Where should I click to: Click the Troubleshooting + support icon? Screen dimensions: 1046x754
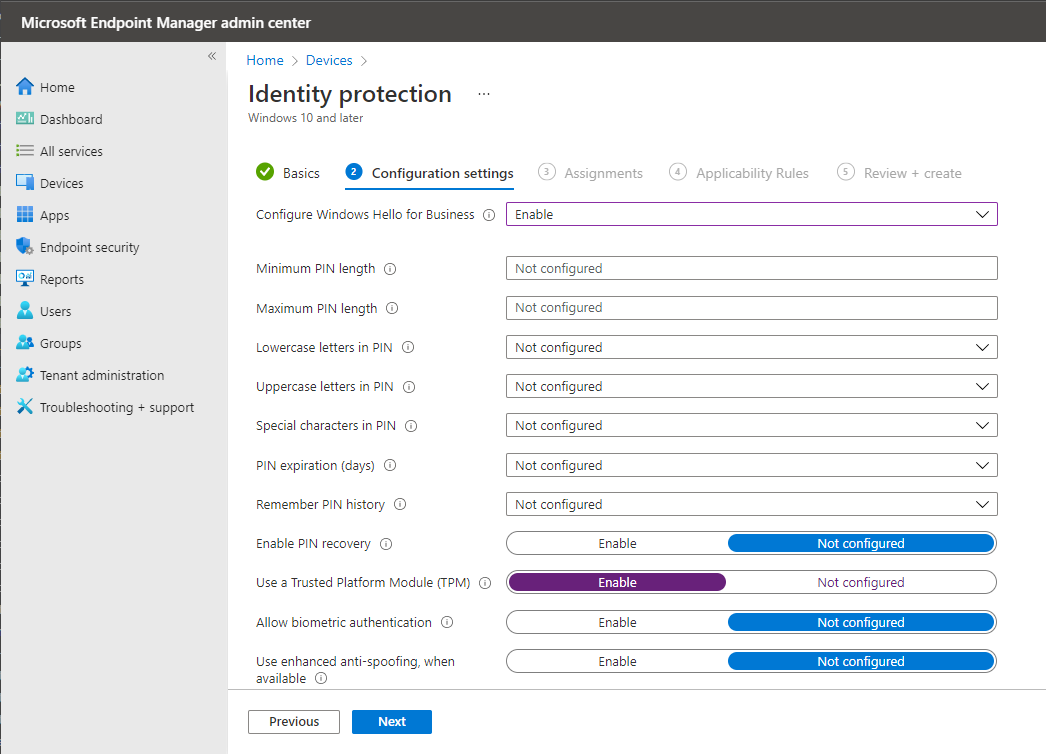click(x=25, y=407)
